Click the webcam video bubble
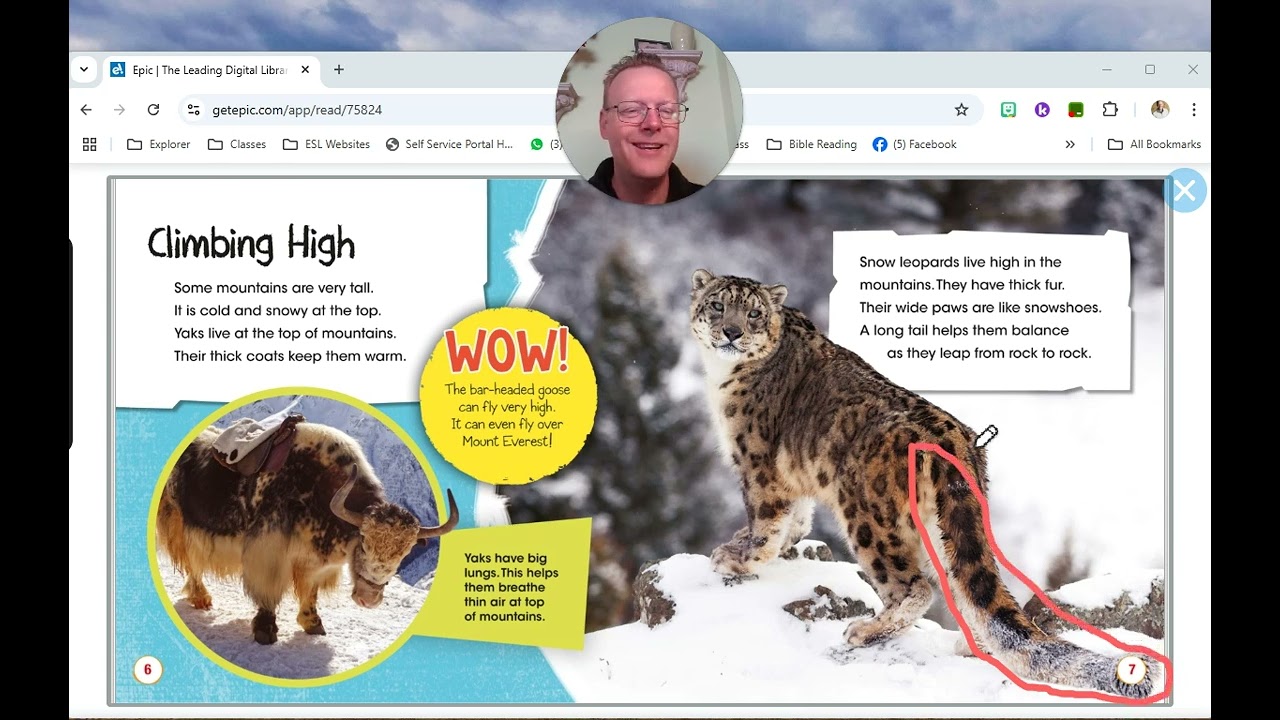 tap(649, 111)
